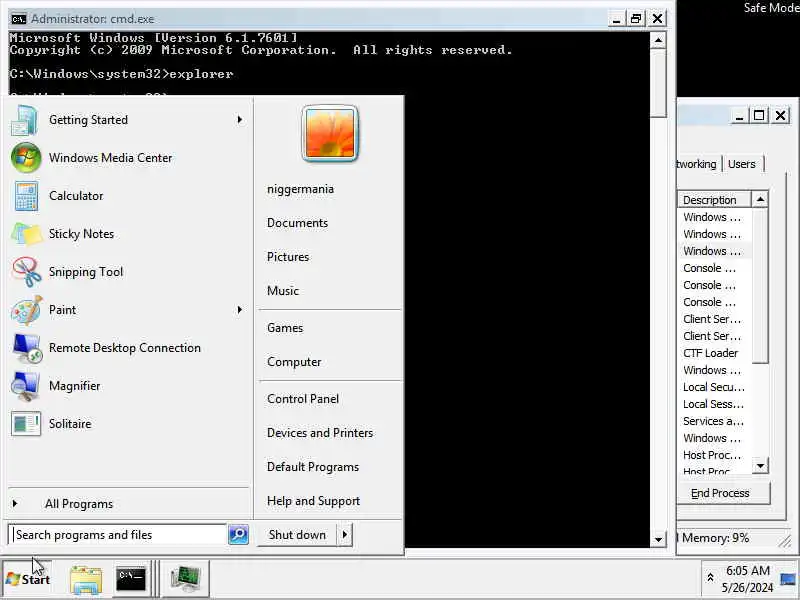Screen dimensions: 800x600
Task: Open Getting Started from the Start menu
Action: pyautogui.click(x=128, y=120)
